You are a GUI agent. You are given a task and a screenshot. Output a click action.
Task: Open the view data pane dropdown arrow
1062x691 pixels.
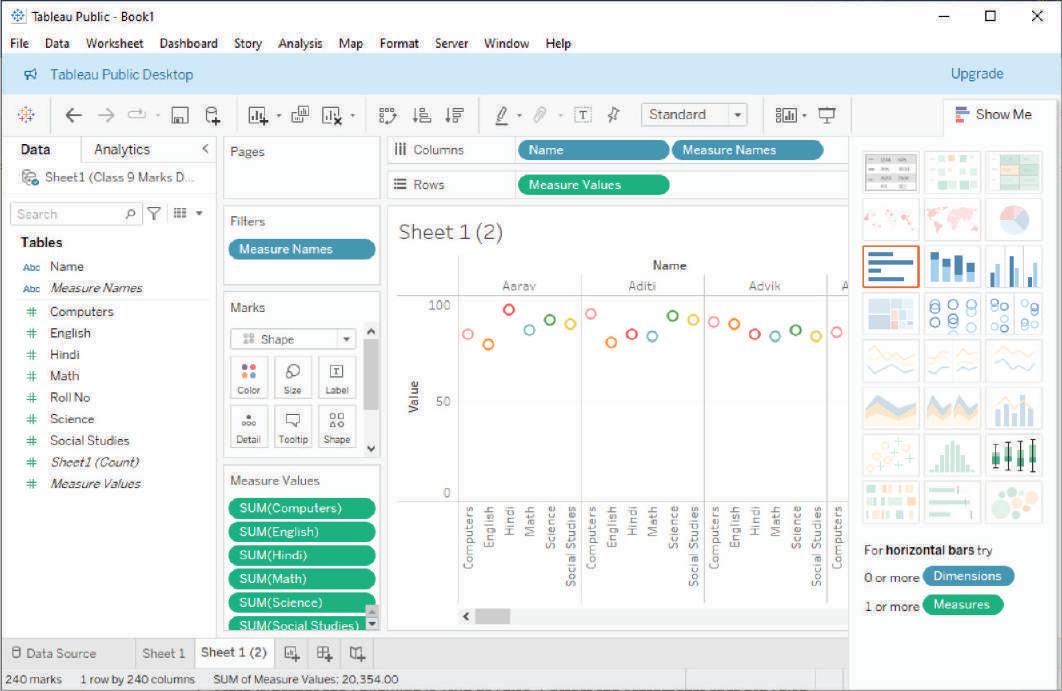[199, 213]
